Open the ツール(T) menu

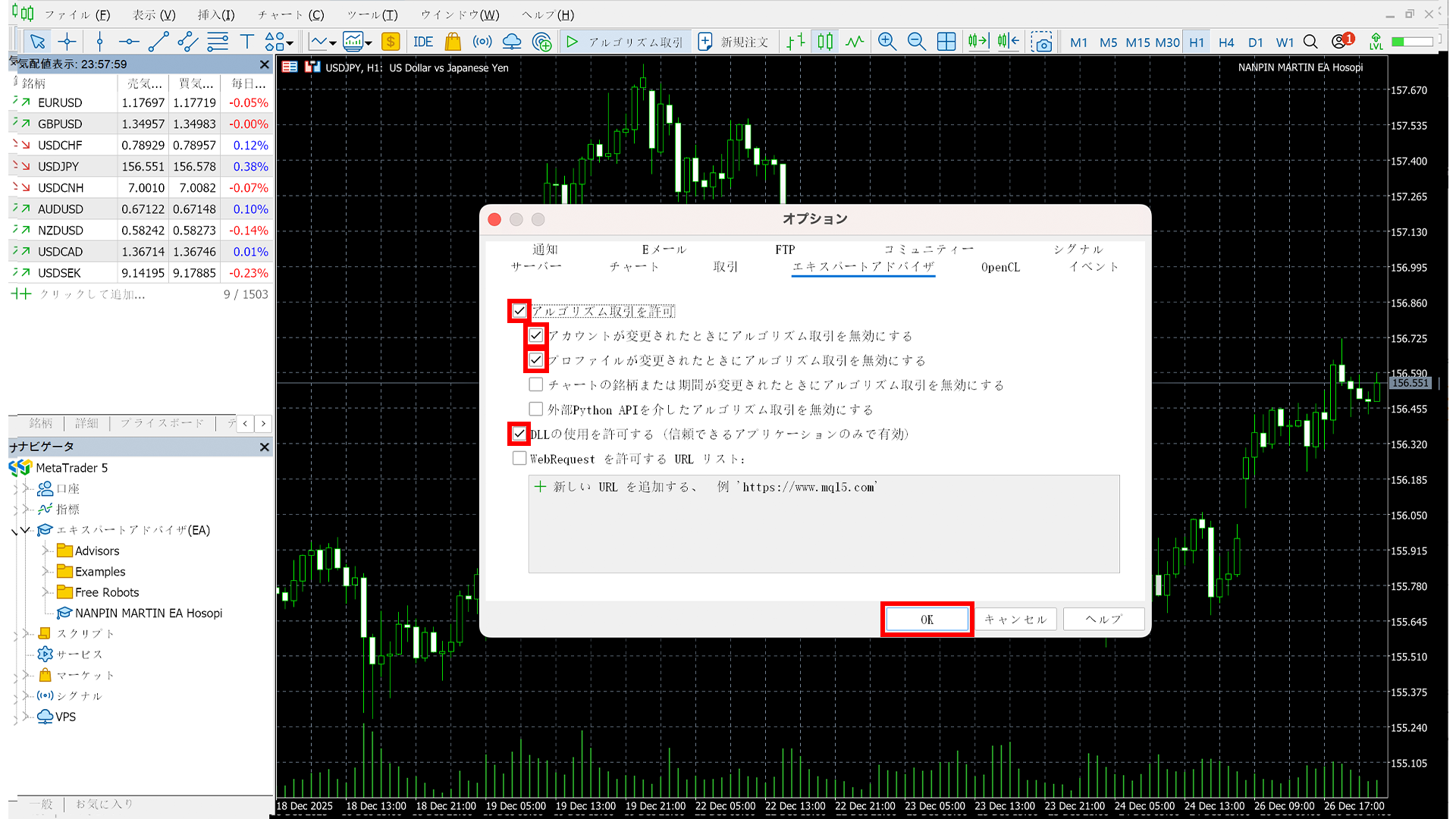point(372,14)
